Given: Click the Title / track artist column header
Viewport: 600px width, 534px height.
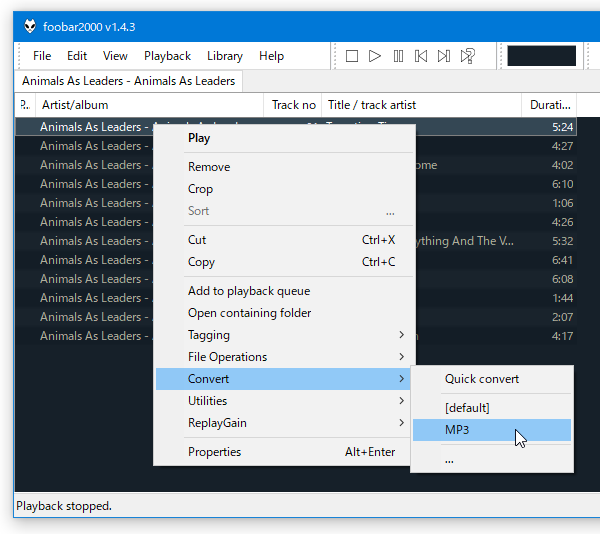Looking at the screenshot, I should point(421,105).
